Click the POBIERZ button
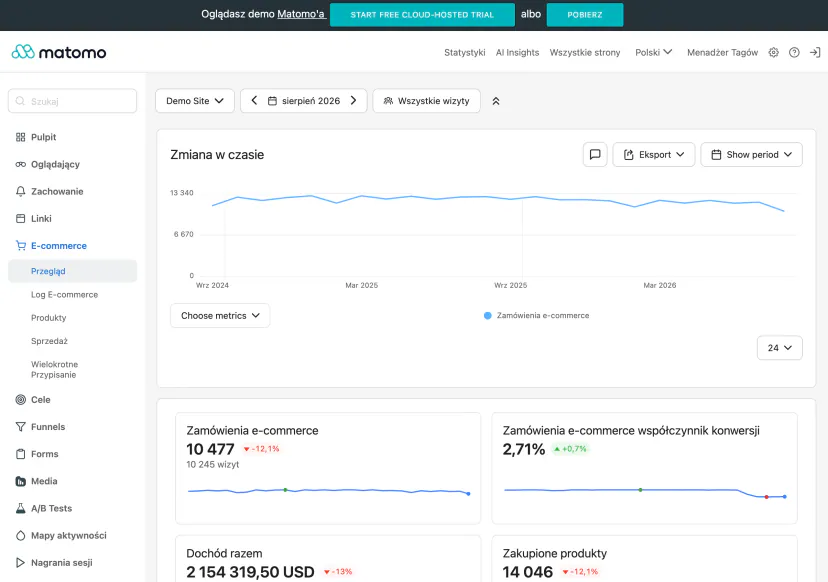828x582 pixels. 585,15
